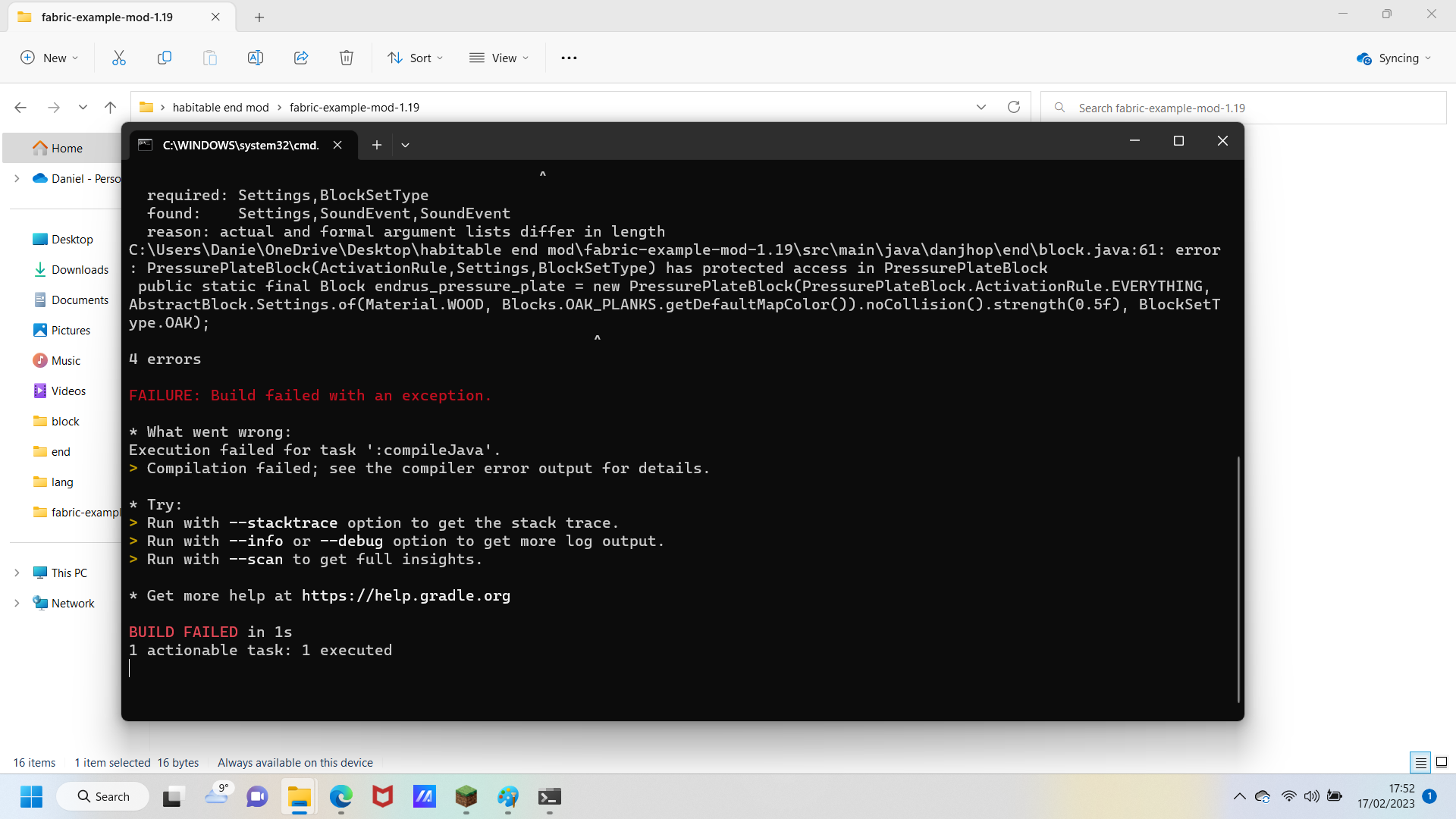The width and height of the screenshot is (1456, 819).
Task: Share the selected file
Action: [x=301, y=58]
